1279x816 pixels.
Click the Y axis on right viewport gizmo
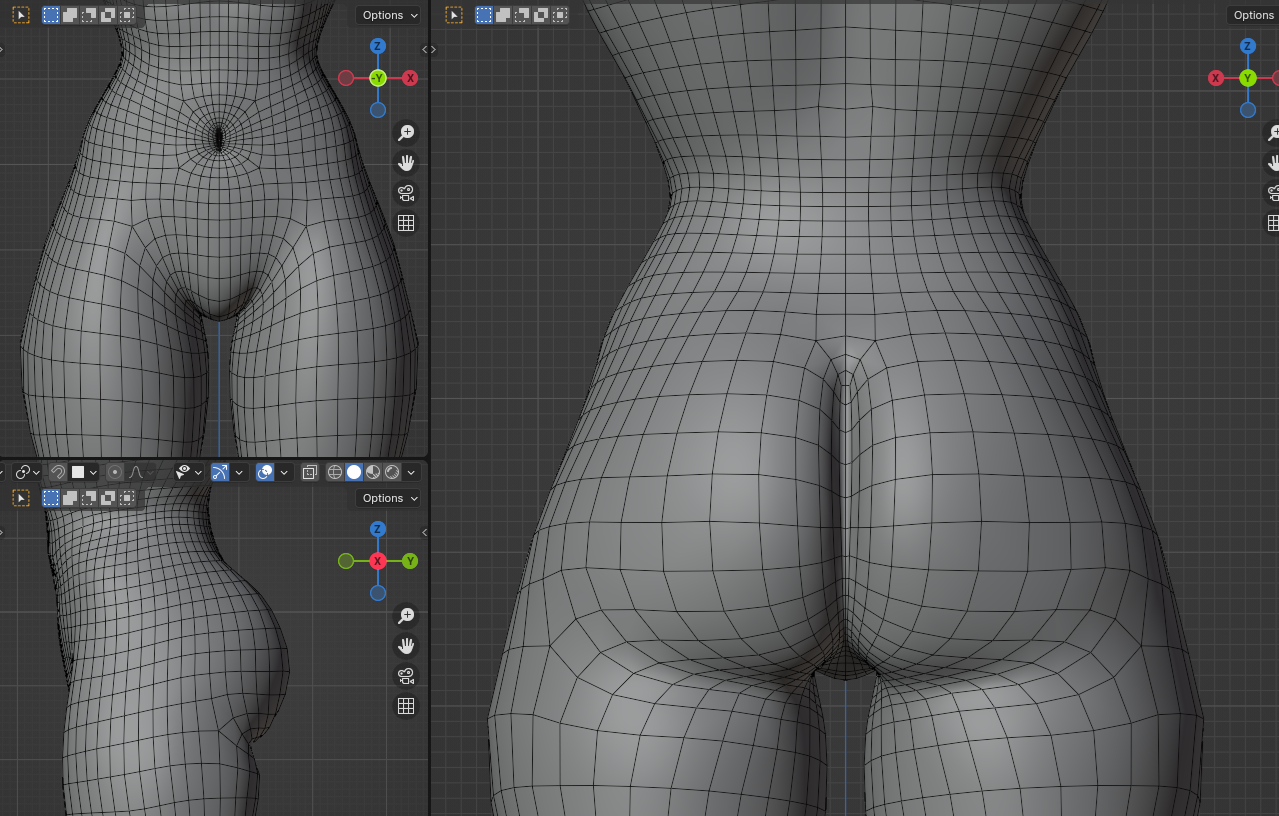tap(1248, 78)
